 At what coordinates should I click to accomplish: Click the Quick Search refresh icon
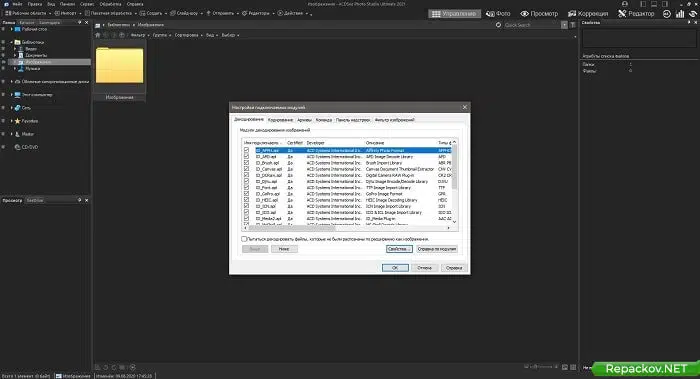point(498,25)
